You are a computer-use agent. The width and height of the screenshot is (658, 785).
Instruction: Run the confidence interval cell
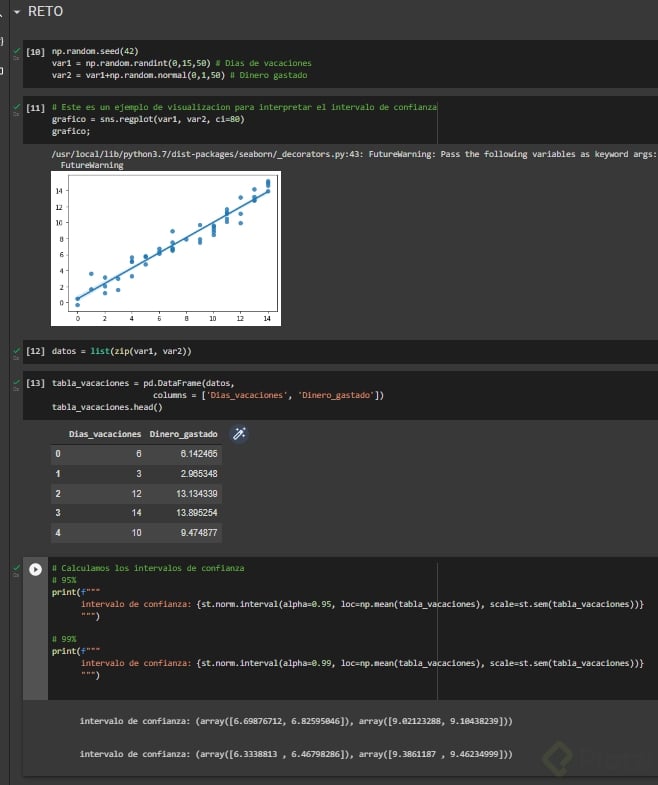tap(35, 569)
